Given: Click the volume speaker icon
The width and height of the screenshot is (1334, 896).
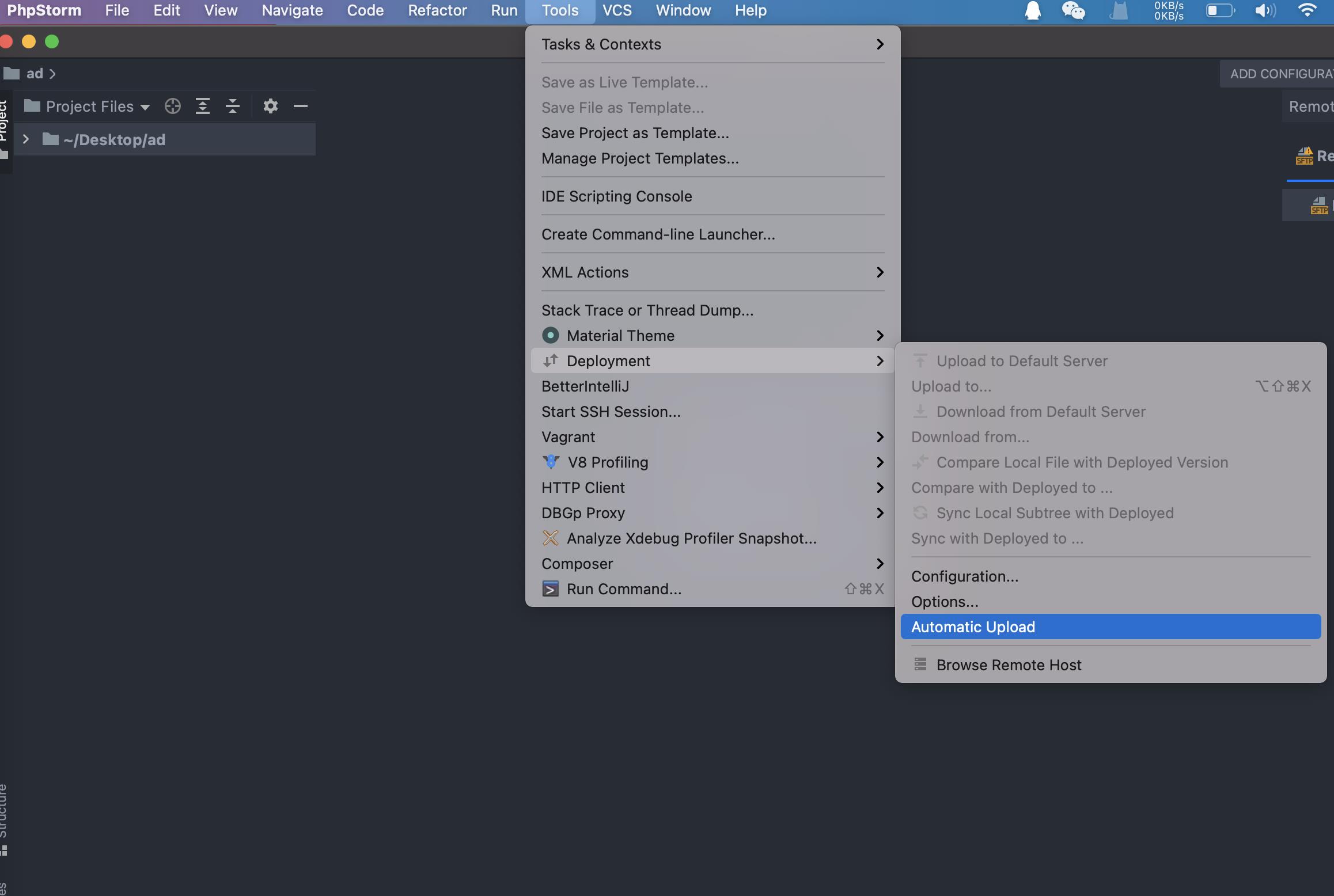Looking at the screenshot, I should coord(1265,10).
